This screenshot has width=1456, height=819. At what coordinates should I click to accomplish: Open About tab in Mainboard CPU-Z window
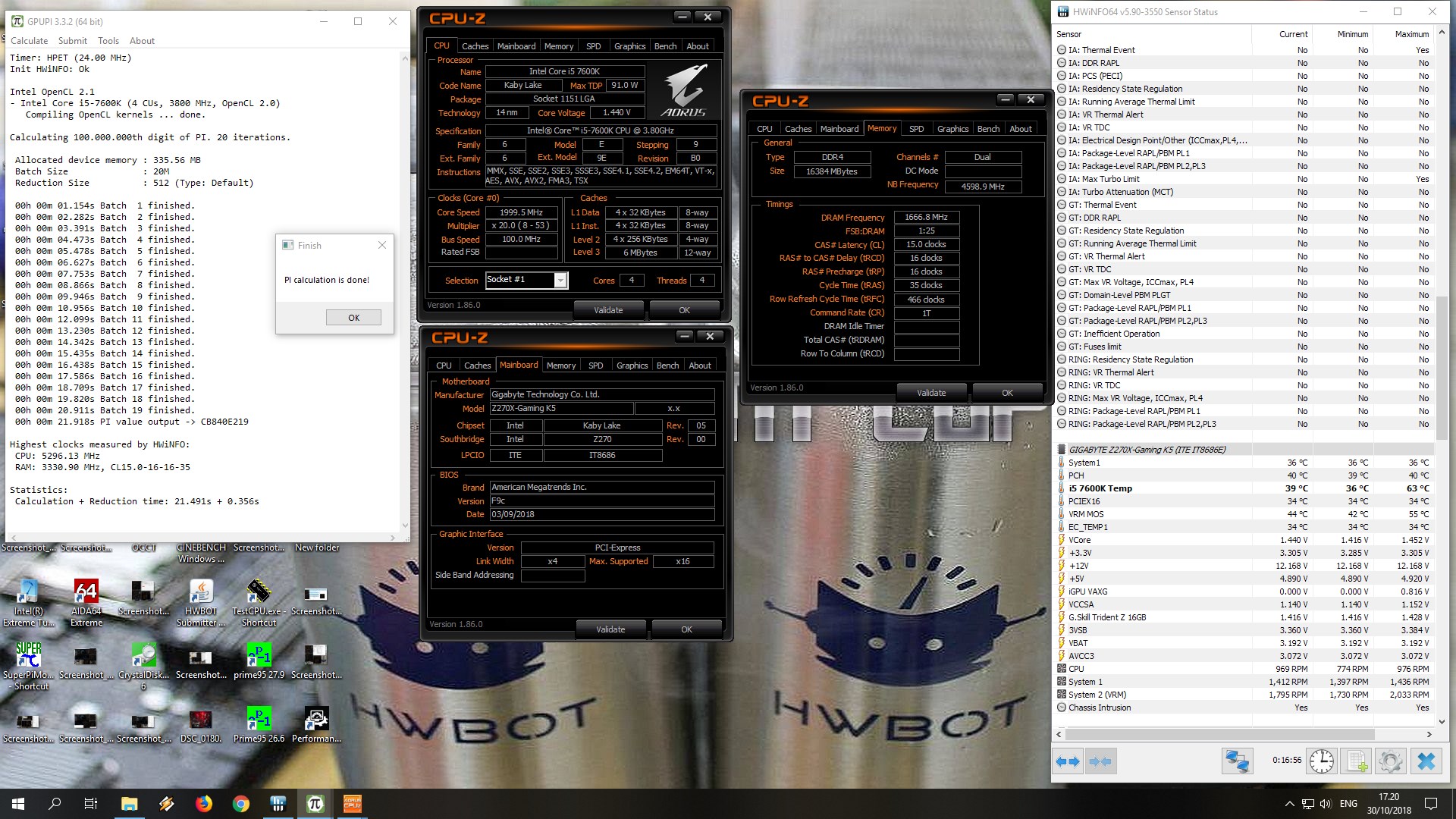pos(700,366)
